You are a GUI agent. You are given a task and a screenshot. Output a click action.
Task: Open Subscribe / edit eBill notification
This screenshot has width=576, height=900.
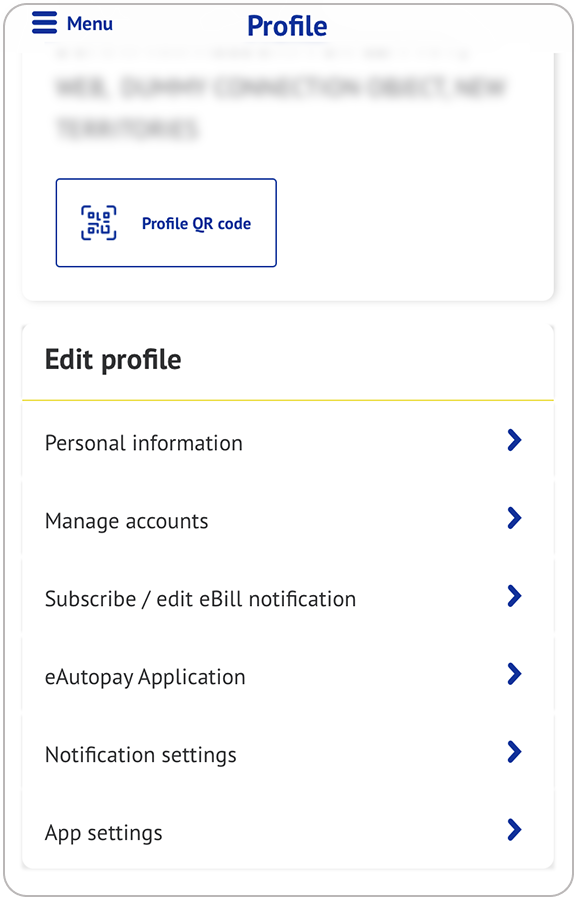pyautogui.click(x=288, y=598)
